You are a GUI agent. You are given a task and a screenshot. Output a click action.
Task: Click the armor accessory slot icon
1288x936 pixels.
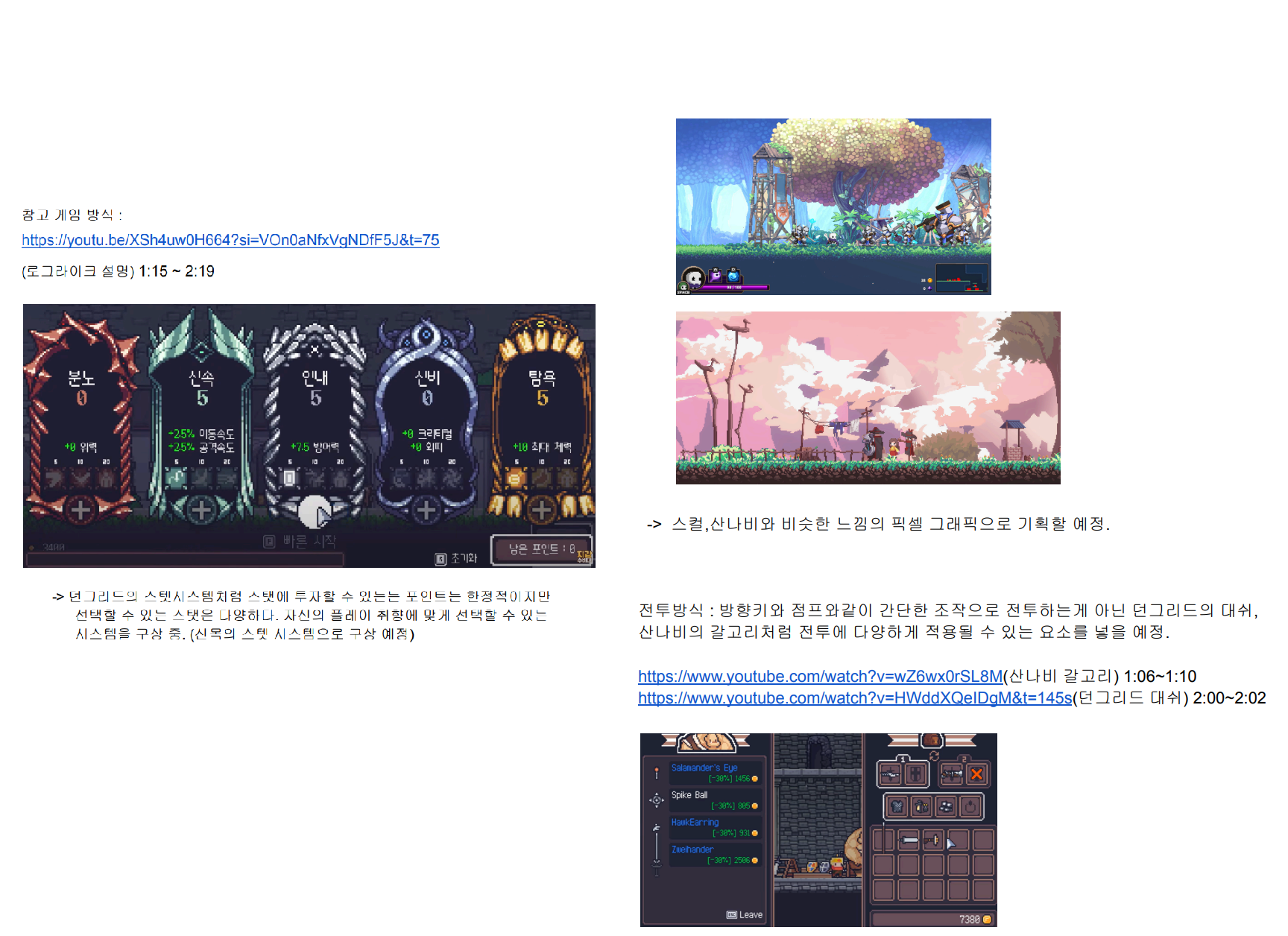pyautogui.click(x=897, y=806)
